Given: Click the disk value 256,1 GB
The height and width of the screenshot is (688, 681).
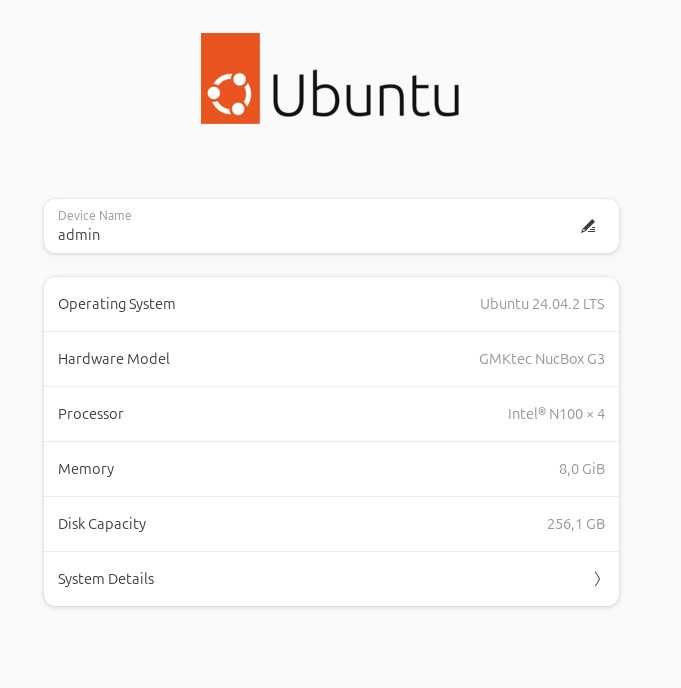Looking at the screenshot, I should pos(576,524).
